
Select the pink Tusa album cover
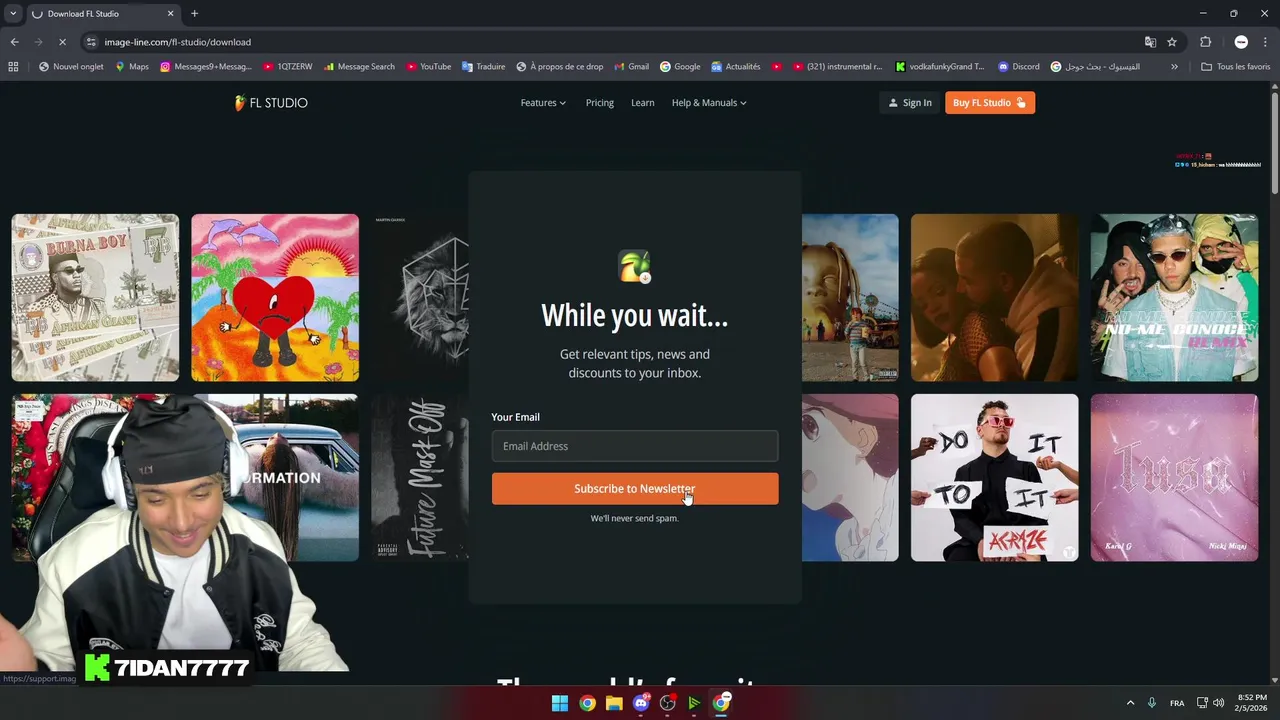coord(1174,477)
